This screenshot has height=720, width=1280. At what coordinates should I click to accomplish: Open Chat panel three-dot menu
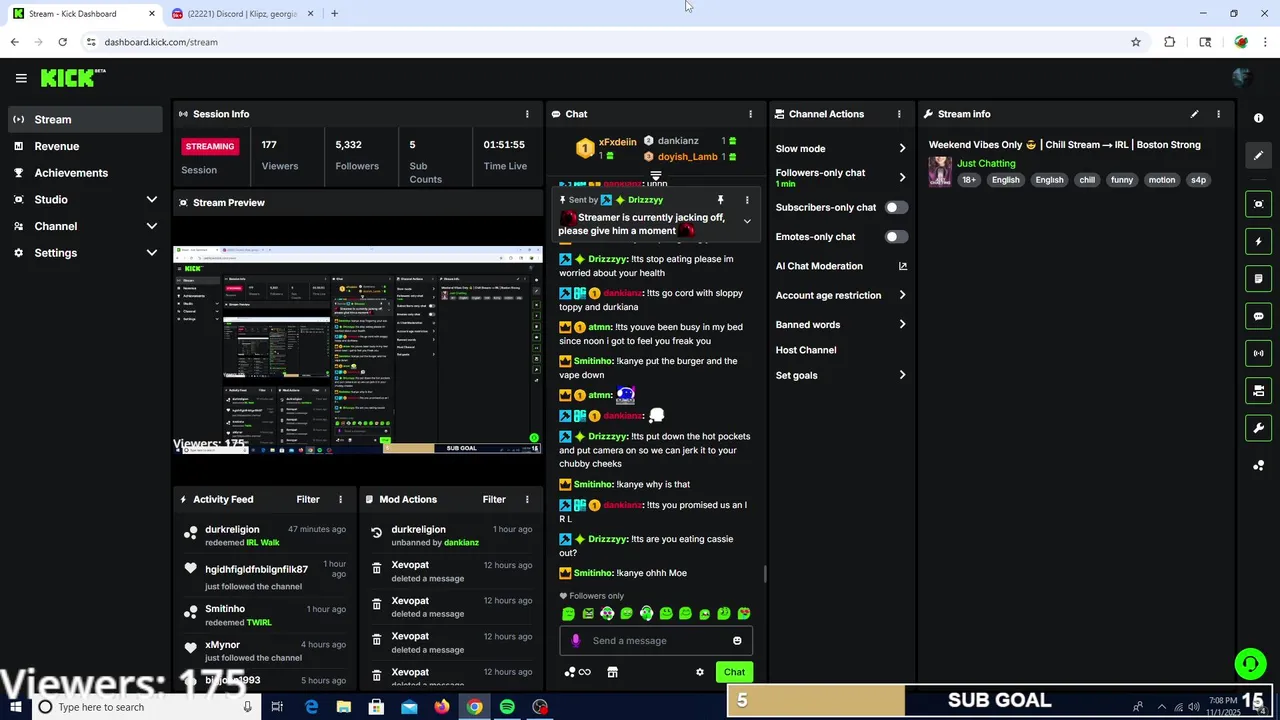pos(751,114)
